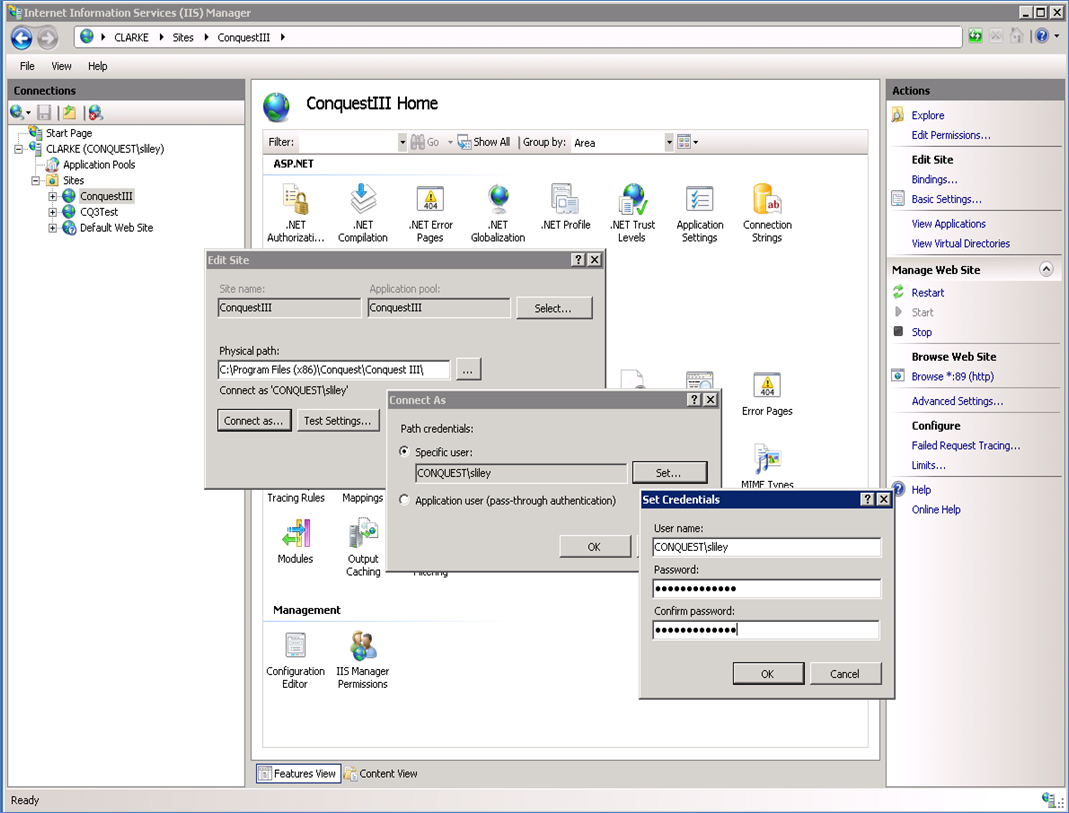Screen dimensions: 1069x813
Task: Click Cancel in Set Credentials dialog
Action: pyautogui.click(x=845, y=673)
